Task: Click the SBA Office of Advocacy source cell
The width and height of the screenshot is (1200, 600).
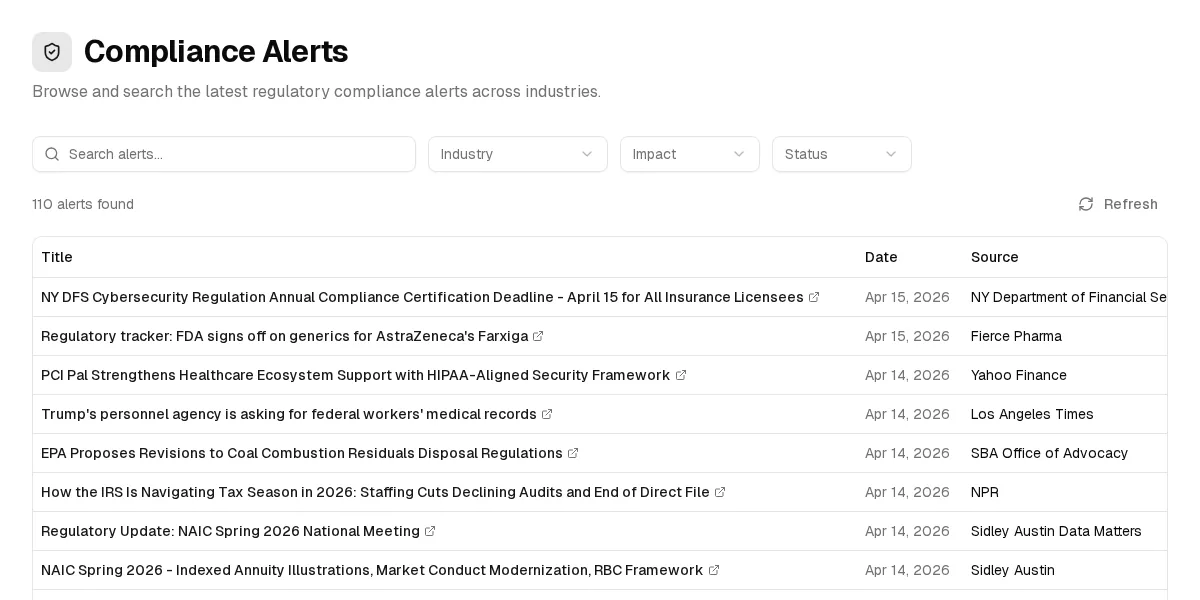Action: pos(1049,453)
